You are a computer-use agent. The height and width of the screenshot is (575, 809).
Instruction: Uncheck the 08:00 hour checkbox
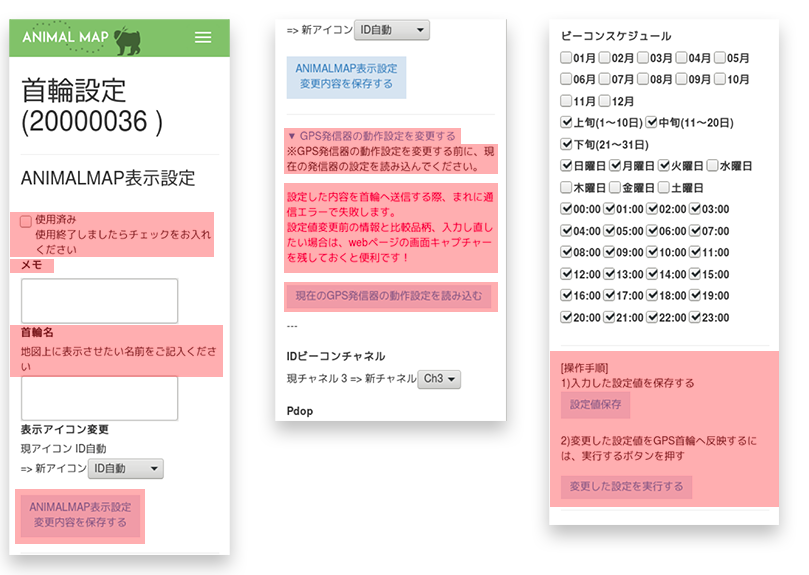pos(566,252)
